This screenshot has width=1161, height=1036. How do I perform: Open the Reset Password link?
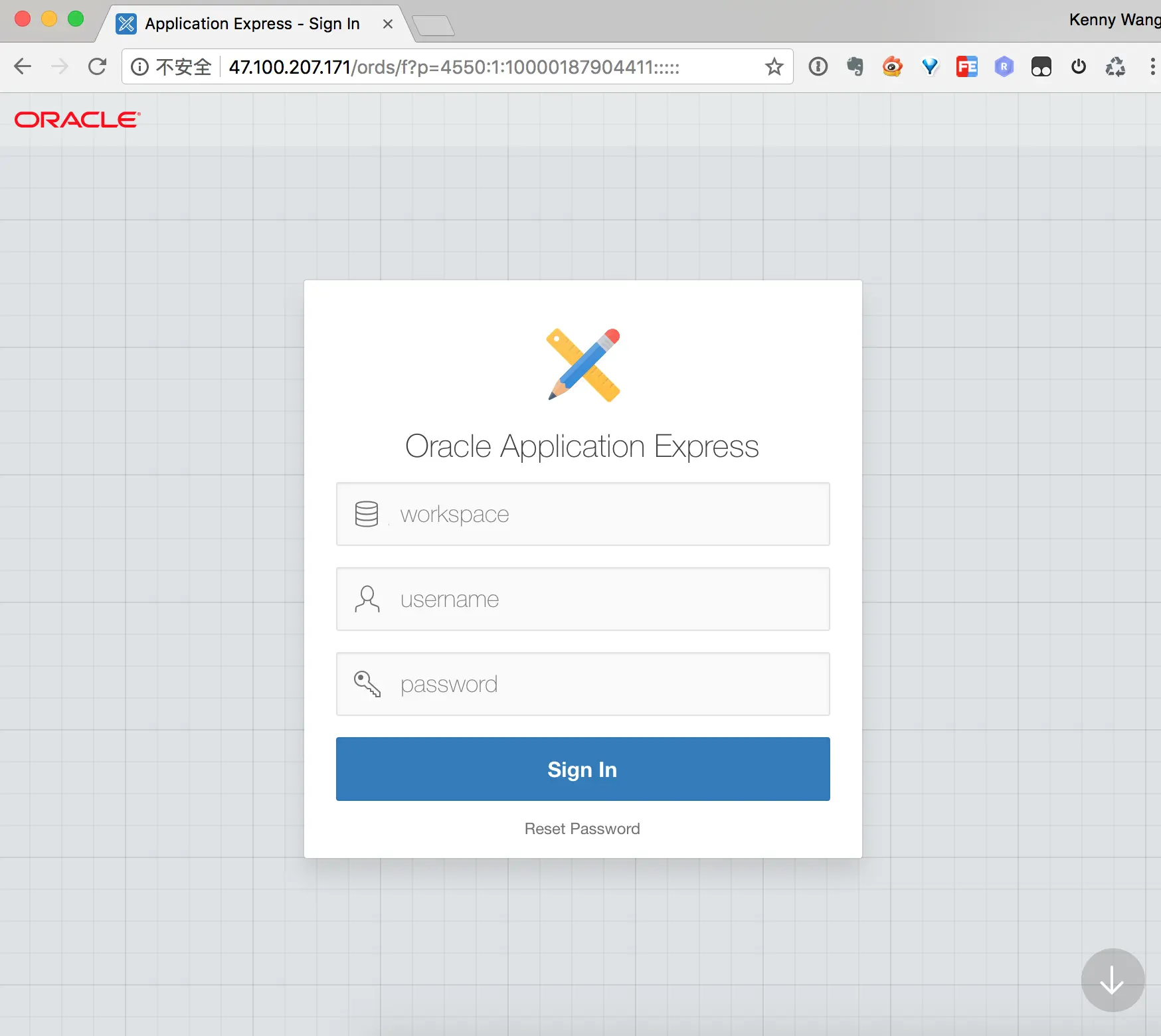point(582,829)
